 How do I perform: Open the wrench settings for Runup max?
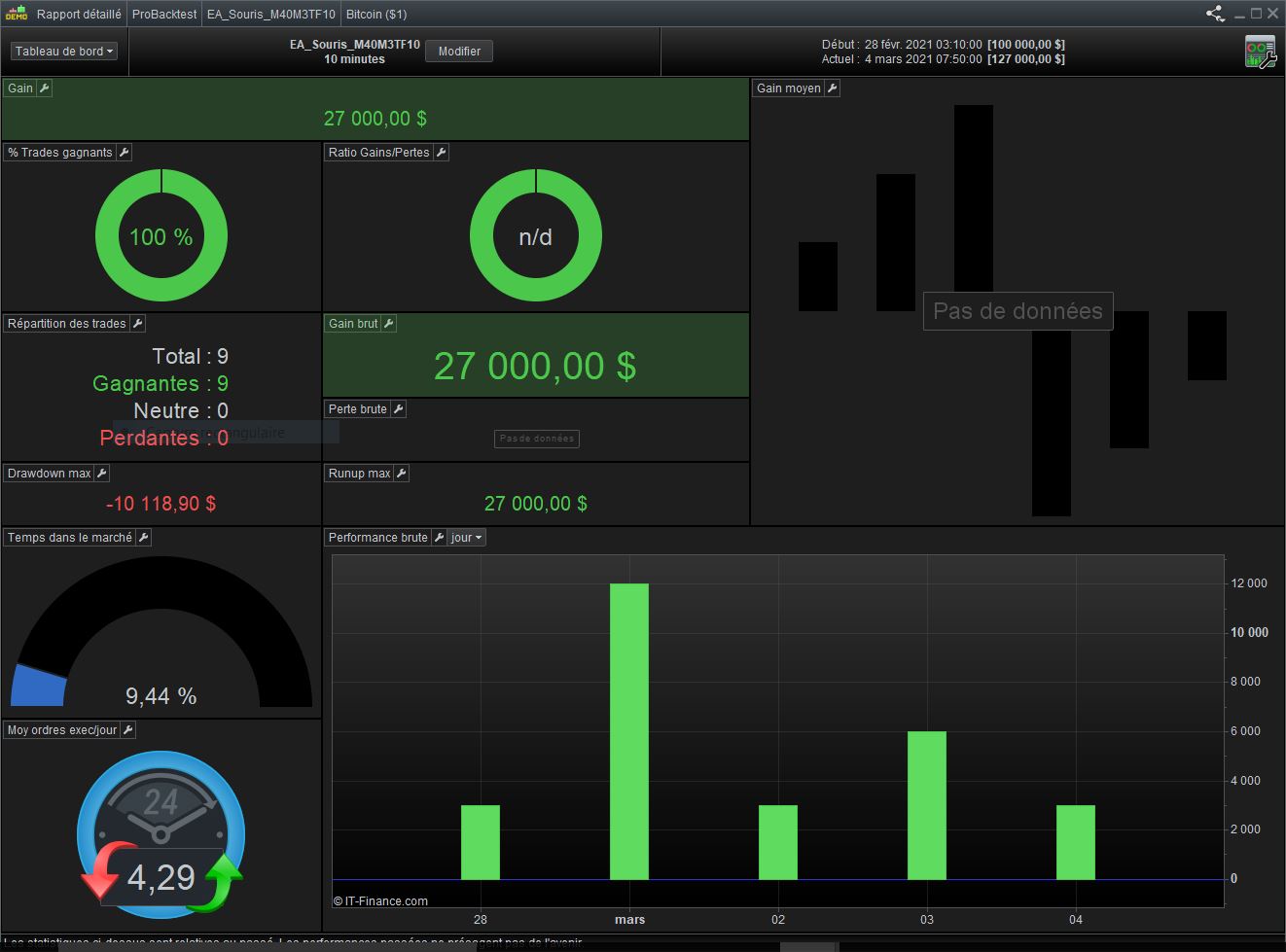(402, 474)
